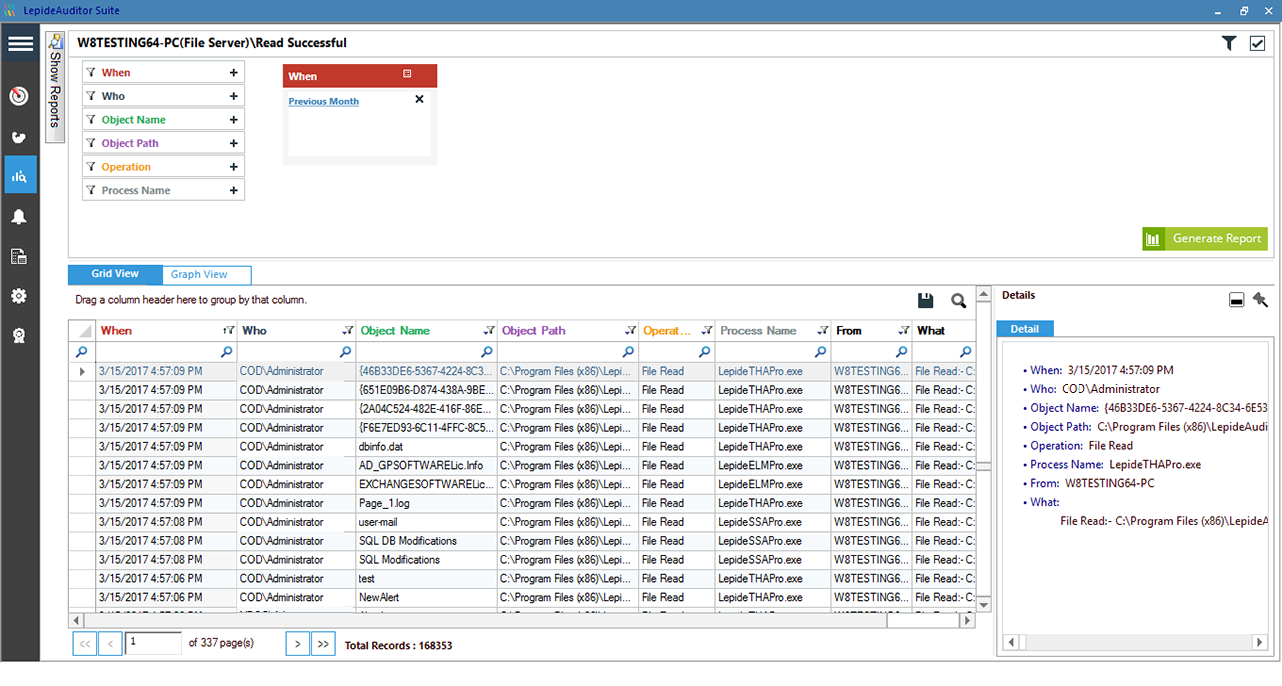The width and height of the screenshot is (1282, 686).
Task: Click the Who column header filter icon
Action: pyautogui.click(x=348, y=331)
